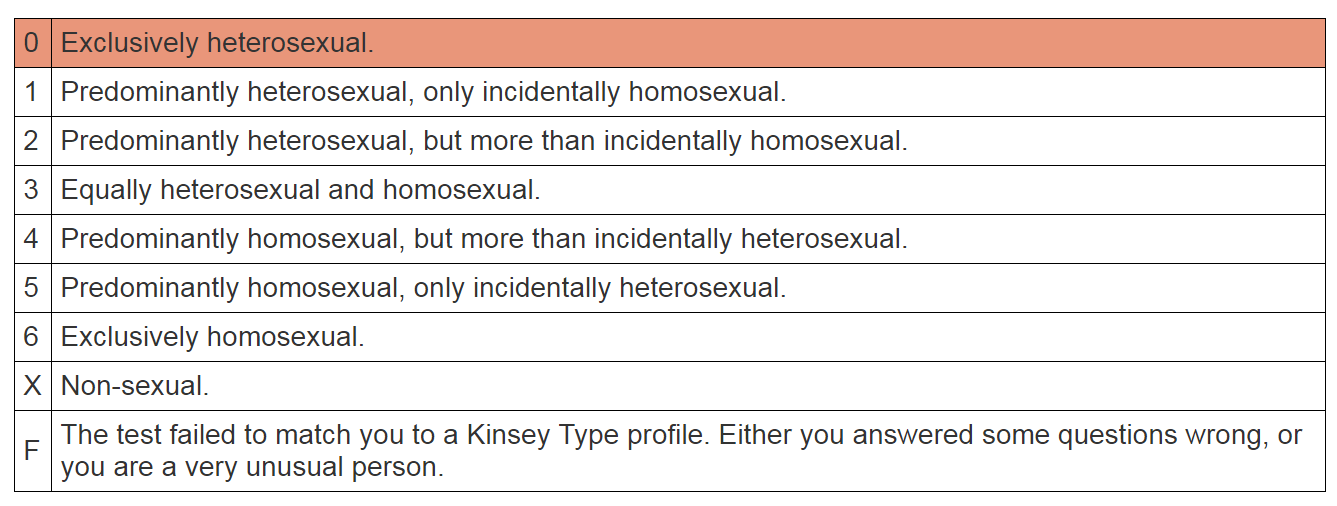This screenshot has width=1337, height=506.
Task: Click the '4' score cell
Action: tap(33, 239)
